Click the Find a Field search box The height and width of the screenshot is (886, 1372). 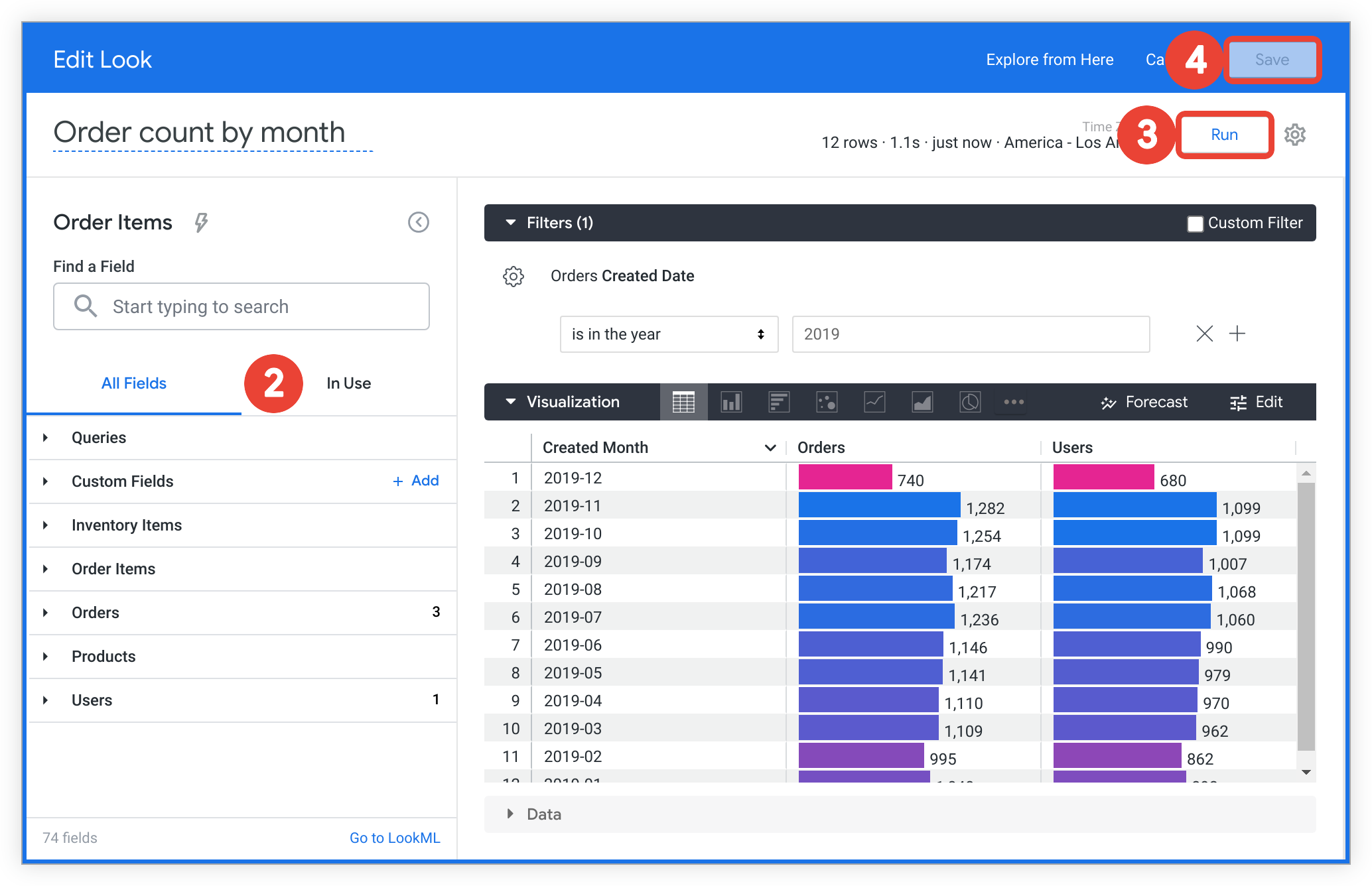click(241, 306)
